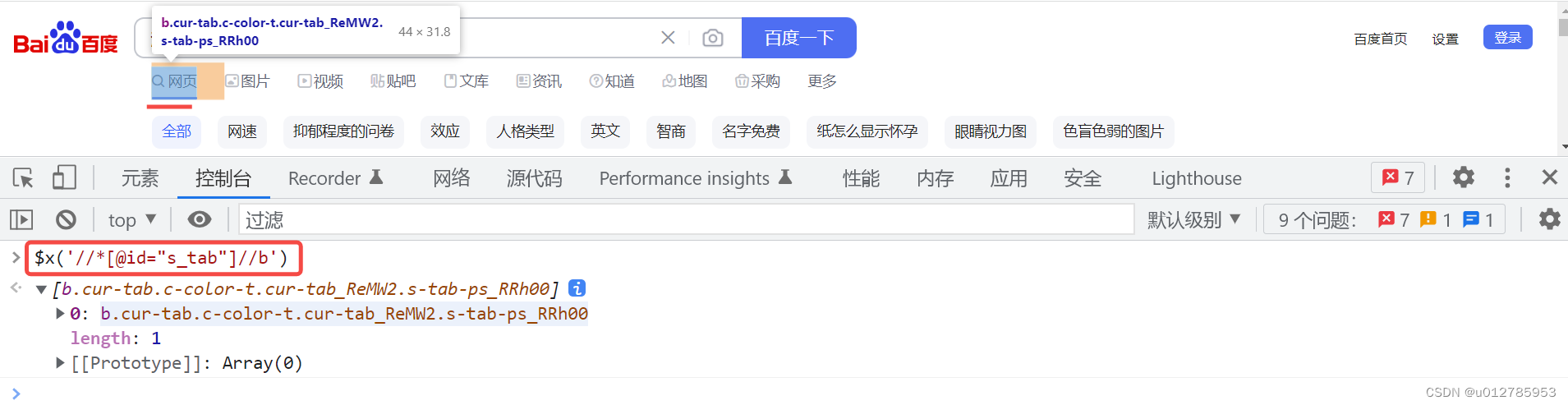1568x405 pixels.
Task: Click the 百度一下 search button
Action: click(x=798, y=38)
